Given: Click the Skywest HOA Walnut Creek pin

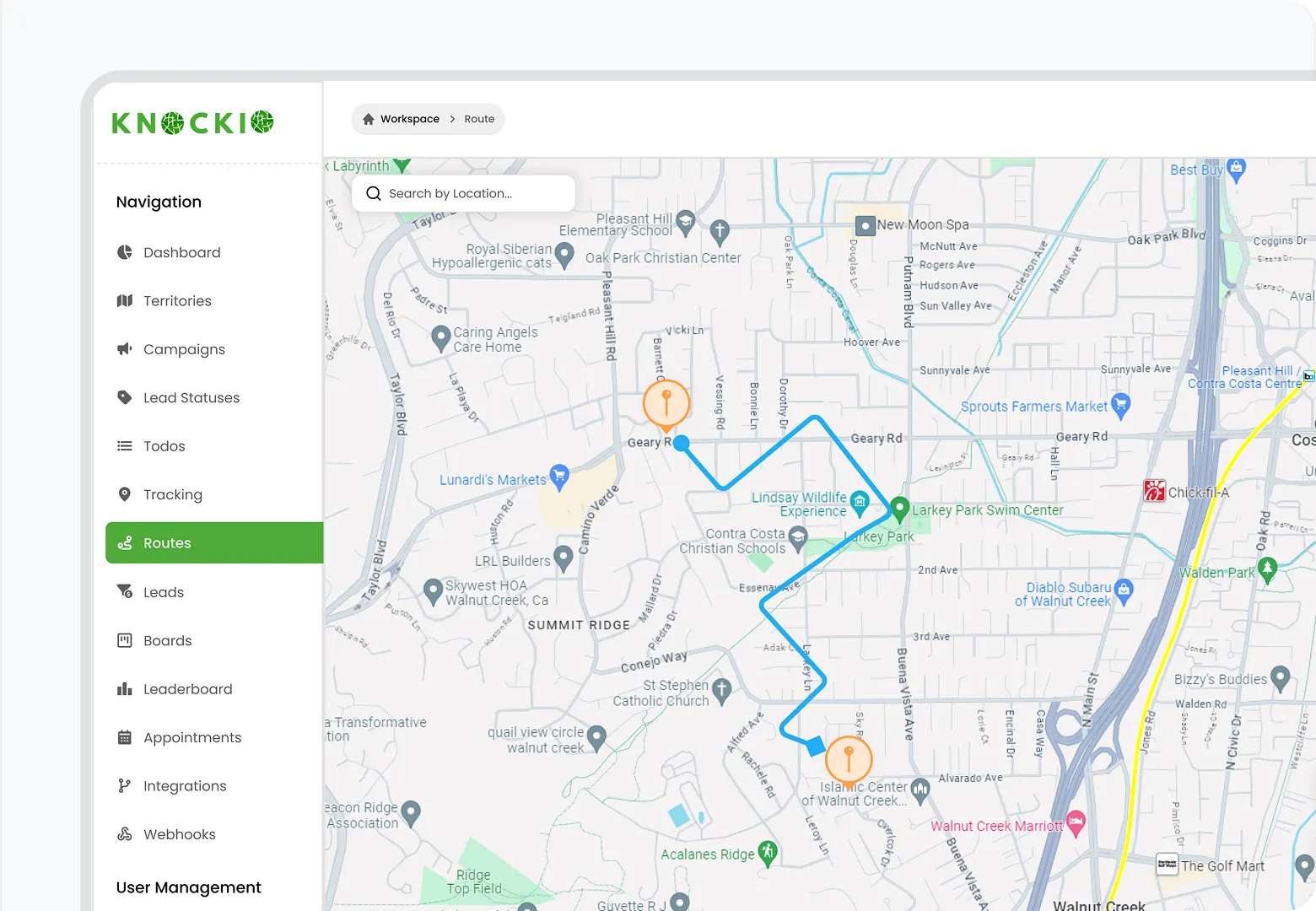Looking at the screenshot, I should point(433,590).
